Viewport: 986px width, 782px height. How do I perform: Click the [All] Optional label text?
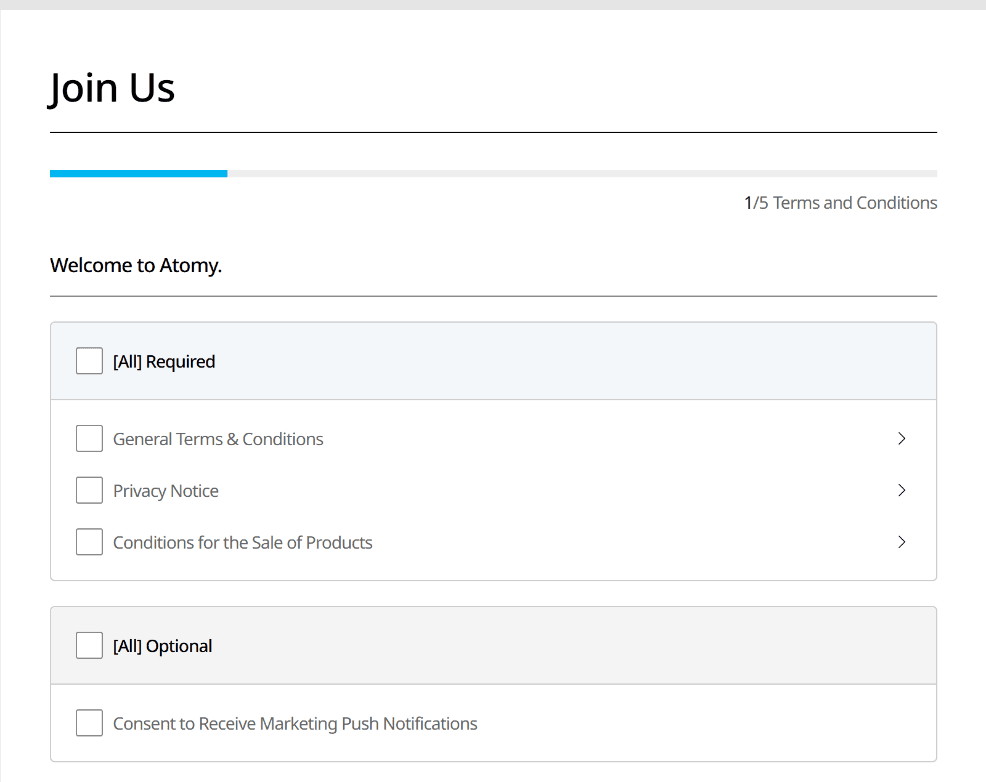pos(163,646)
